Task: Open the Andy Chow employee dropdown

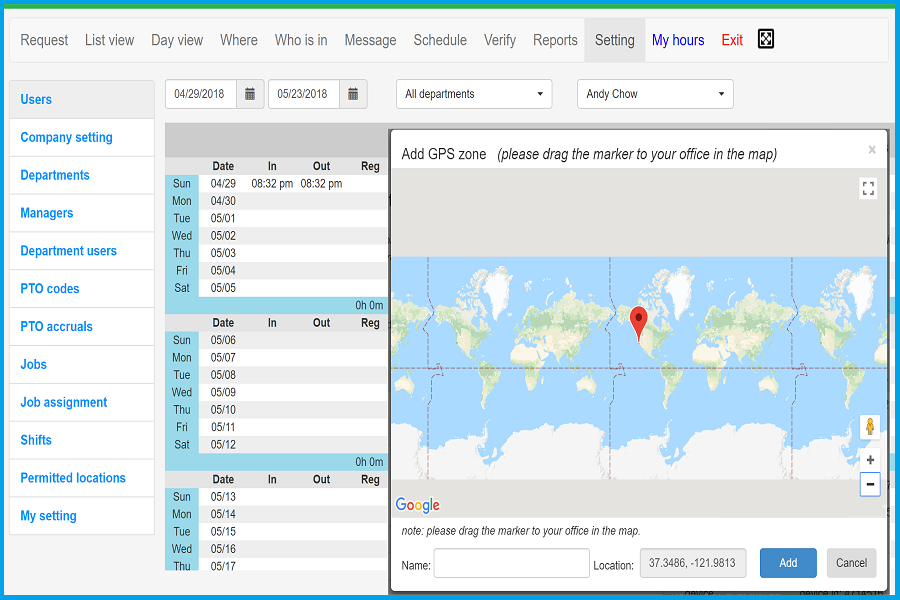Action: (655, 93)
